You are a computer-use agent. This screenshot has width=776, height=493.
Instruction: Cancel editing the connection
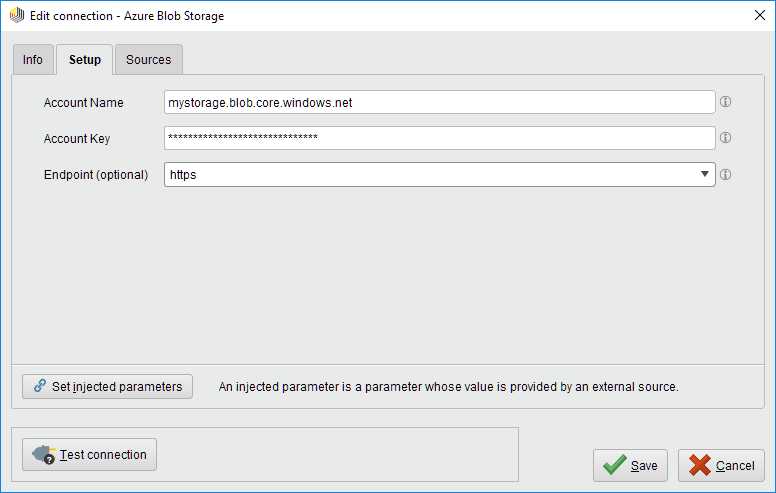(721, 465)
